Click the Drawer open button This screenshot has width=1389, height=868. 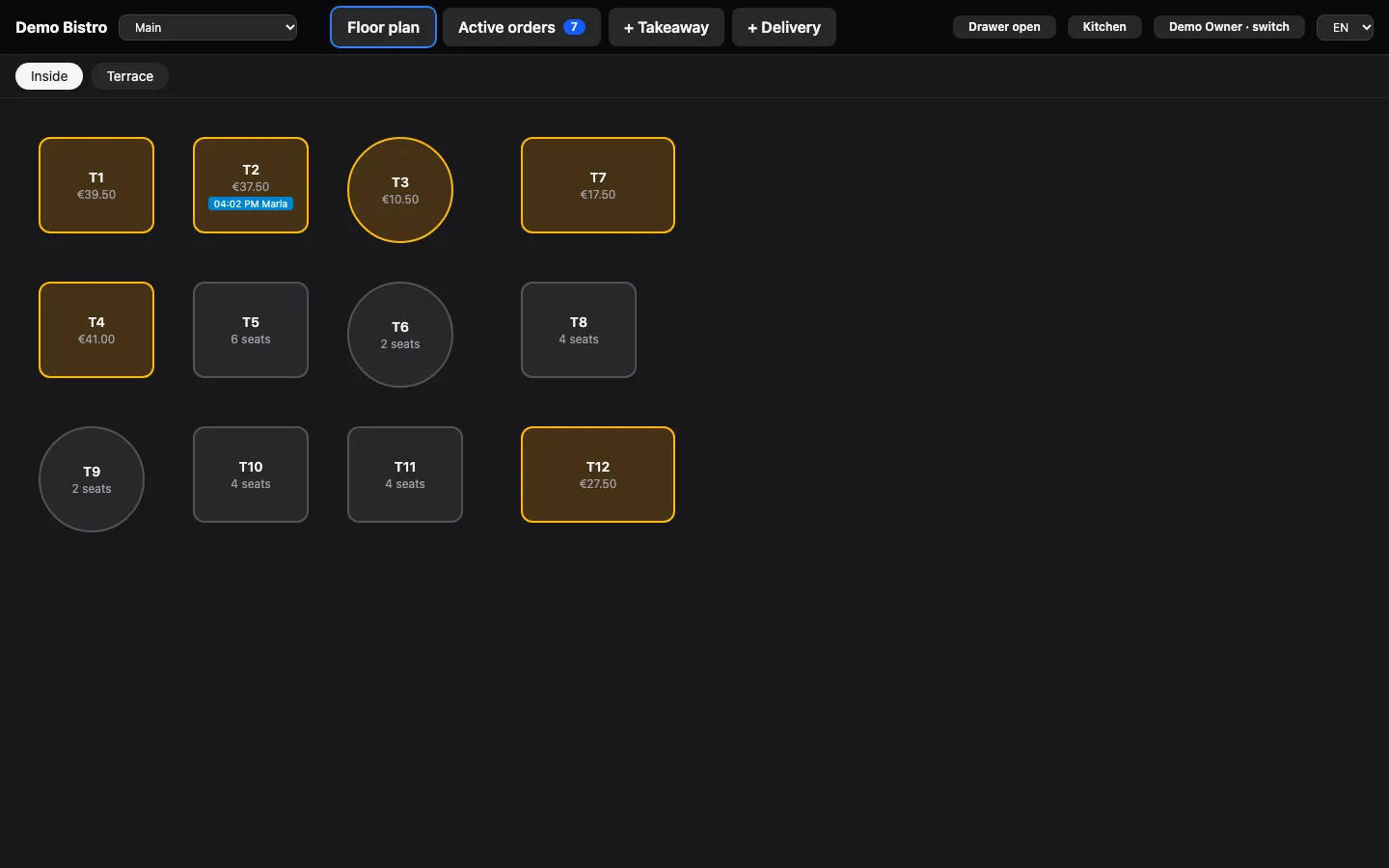pos(1004,27)
